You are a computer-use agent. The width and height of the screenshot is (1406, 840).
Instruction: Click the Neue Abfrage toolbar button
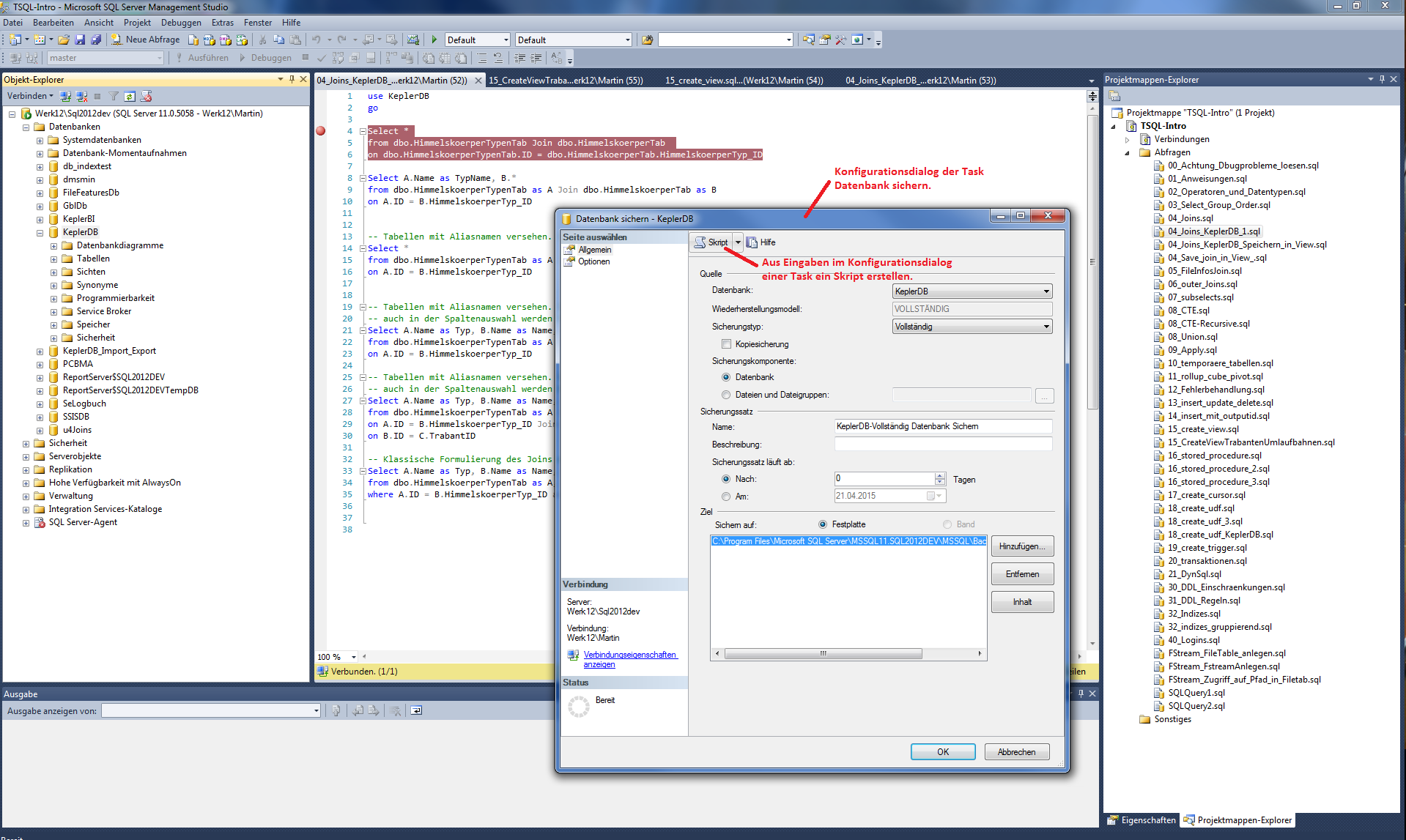[x=144, y=40]
